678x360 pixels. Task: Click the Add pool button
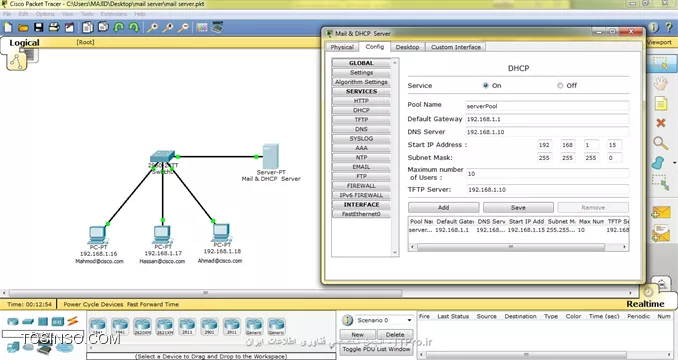point(443,207)
